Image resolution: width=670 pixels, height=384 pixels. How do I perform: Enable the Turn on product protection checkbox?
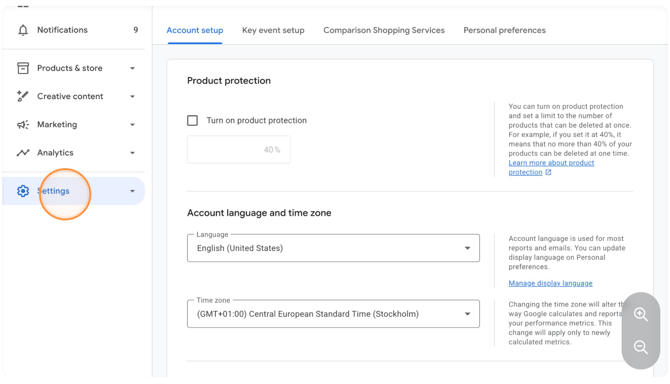click(192, 120)
